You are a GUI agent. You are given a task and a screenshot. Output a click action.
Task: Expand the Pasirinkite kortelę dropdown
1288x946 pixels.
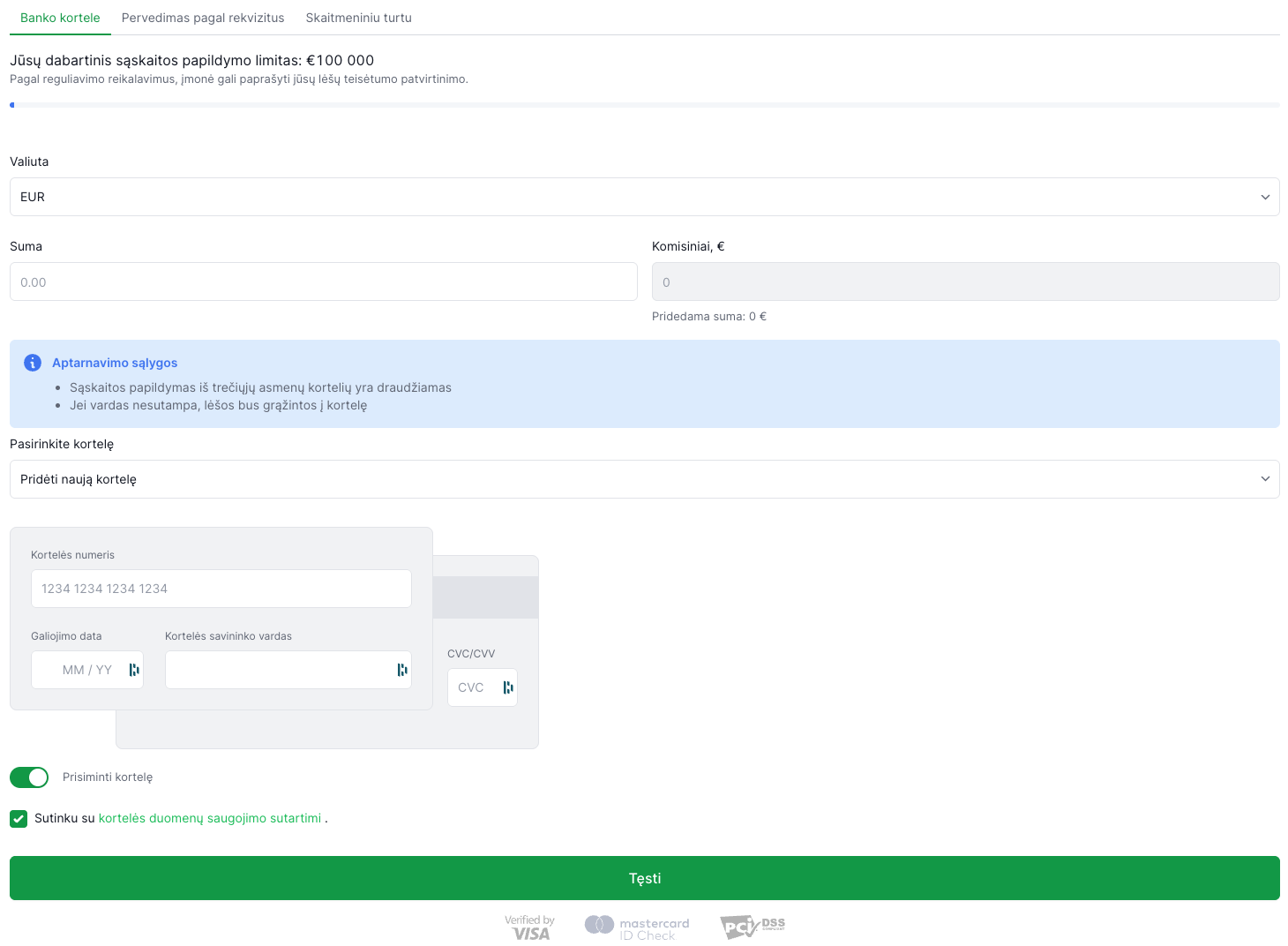[x=644, y=479]
